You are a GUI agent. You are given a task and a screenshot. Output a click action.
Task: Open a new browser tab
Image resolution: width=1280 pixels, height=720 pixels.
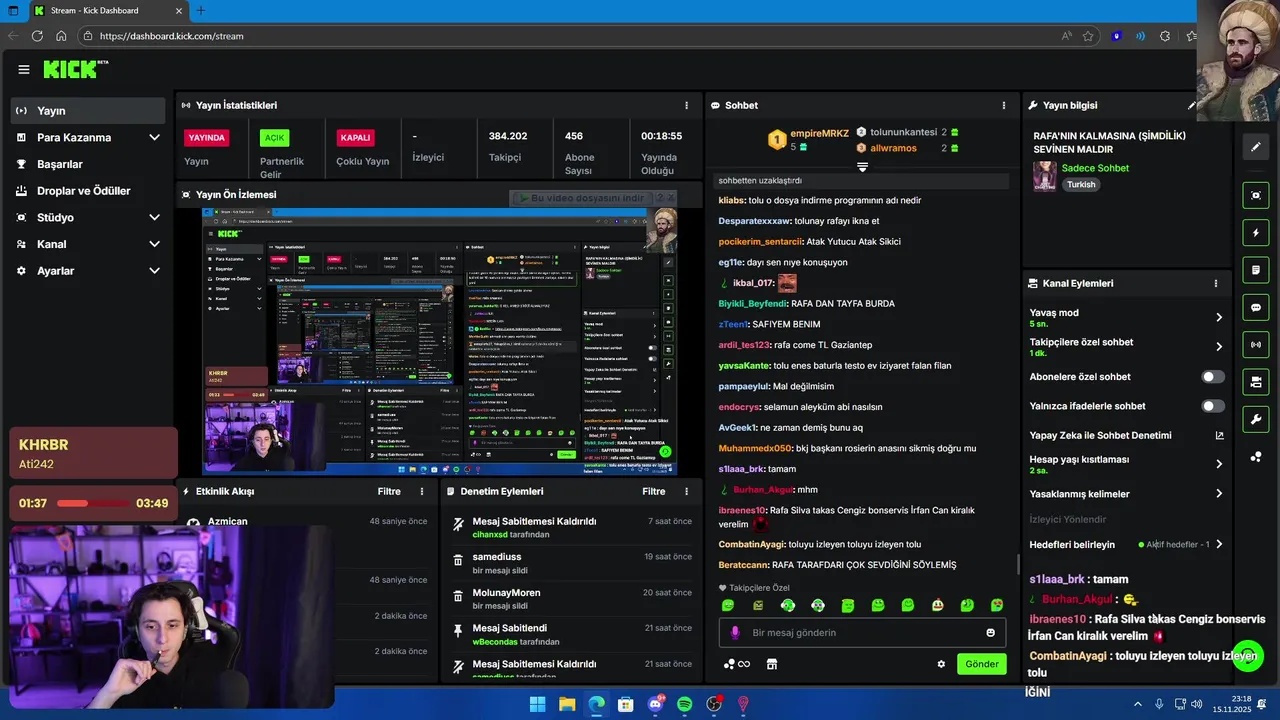(200, 10)
